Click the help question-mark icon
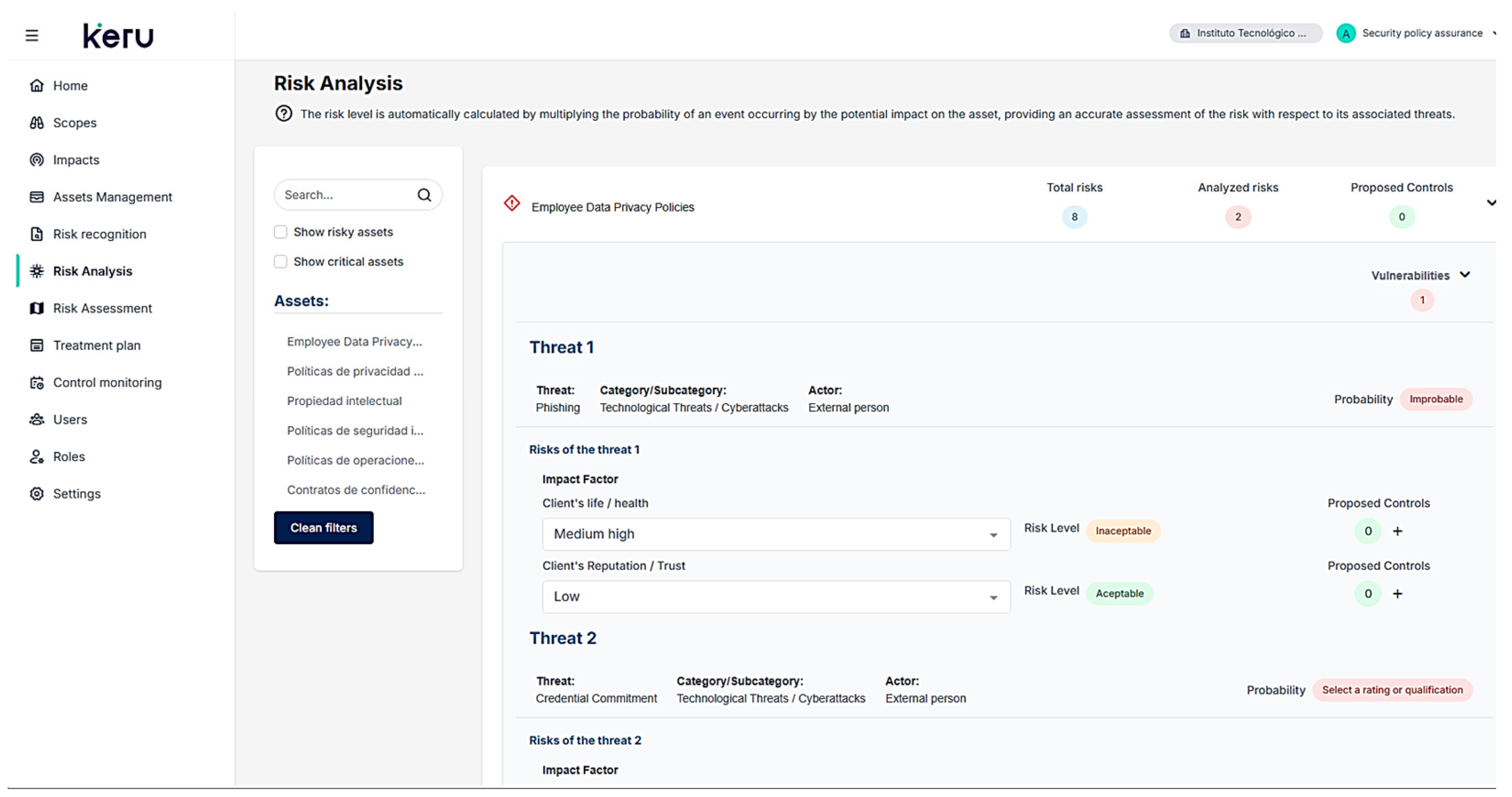Screen dimensions: 1512x797 tap(283, 113)
